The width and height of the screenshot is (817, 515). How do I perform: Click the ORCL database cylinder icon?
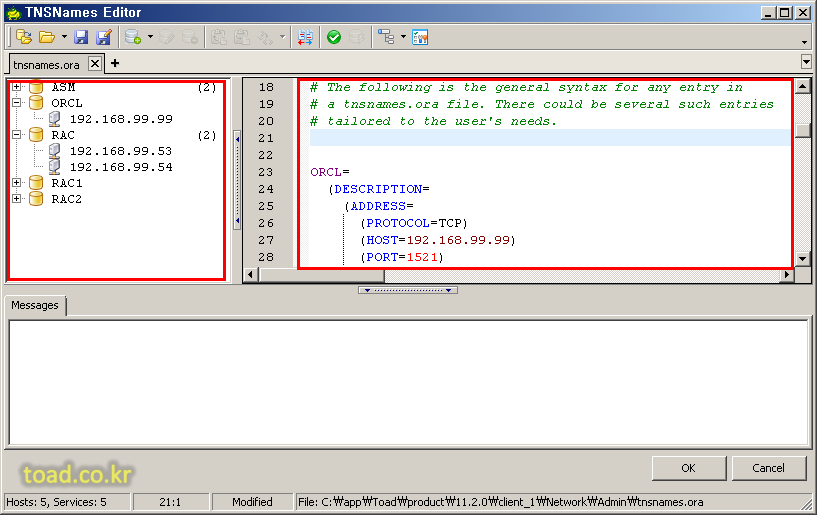[x=36, y=103]
